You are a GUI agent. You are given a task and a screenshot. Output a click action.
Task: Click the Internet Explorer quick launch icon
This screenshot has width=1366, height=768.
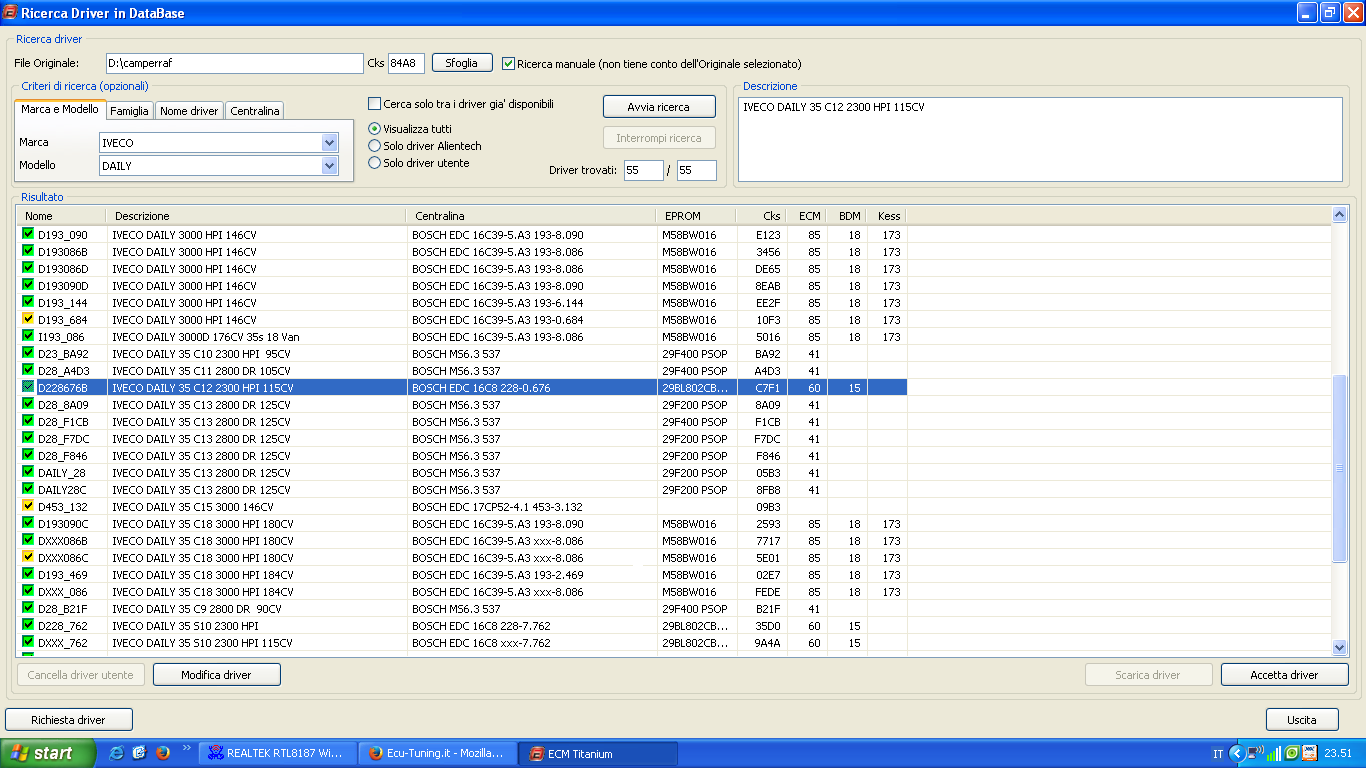point(117,753)
